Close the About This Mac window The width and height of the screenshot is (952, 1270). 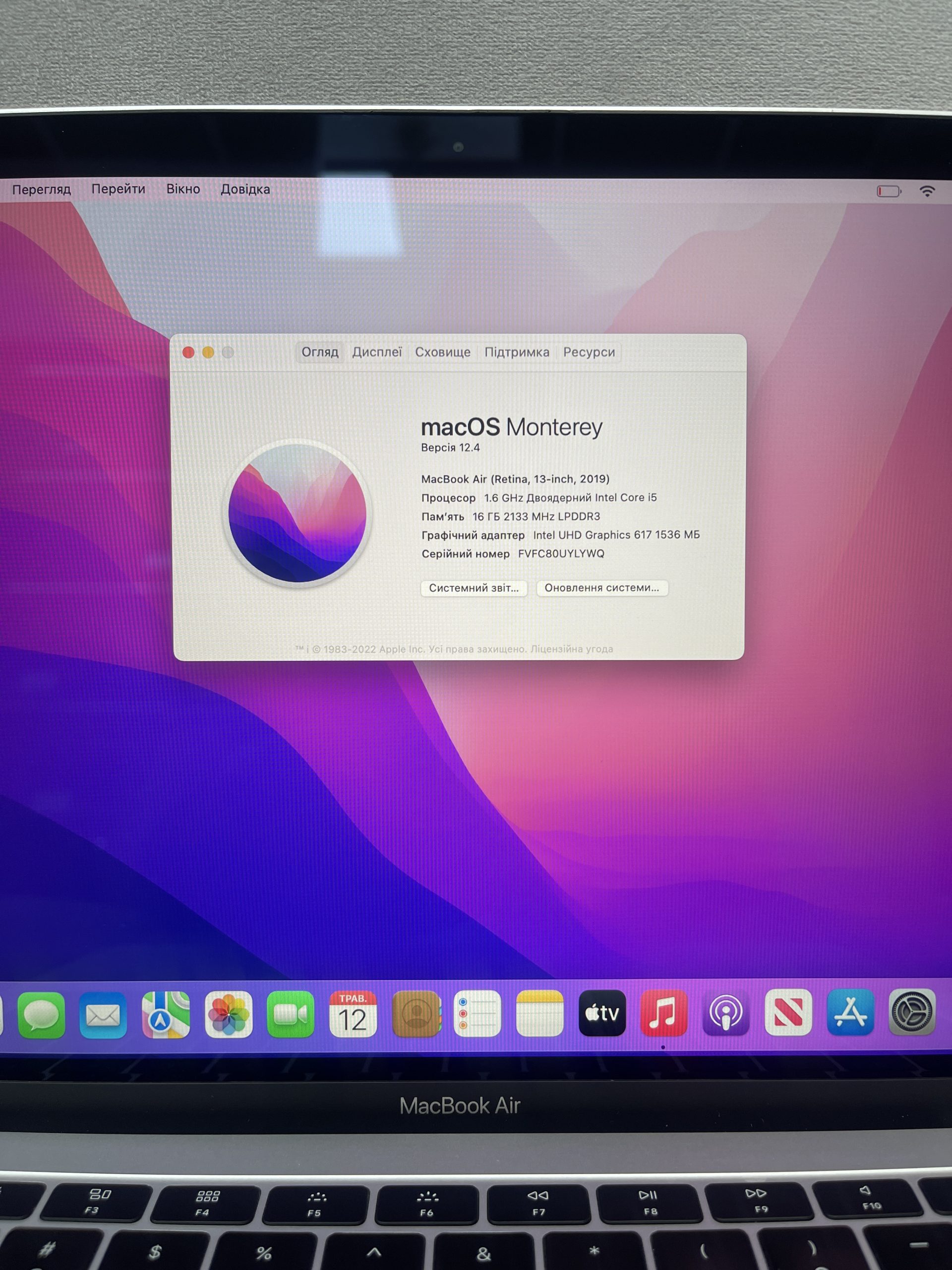pyautogui.click(x=188, y=353)
